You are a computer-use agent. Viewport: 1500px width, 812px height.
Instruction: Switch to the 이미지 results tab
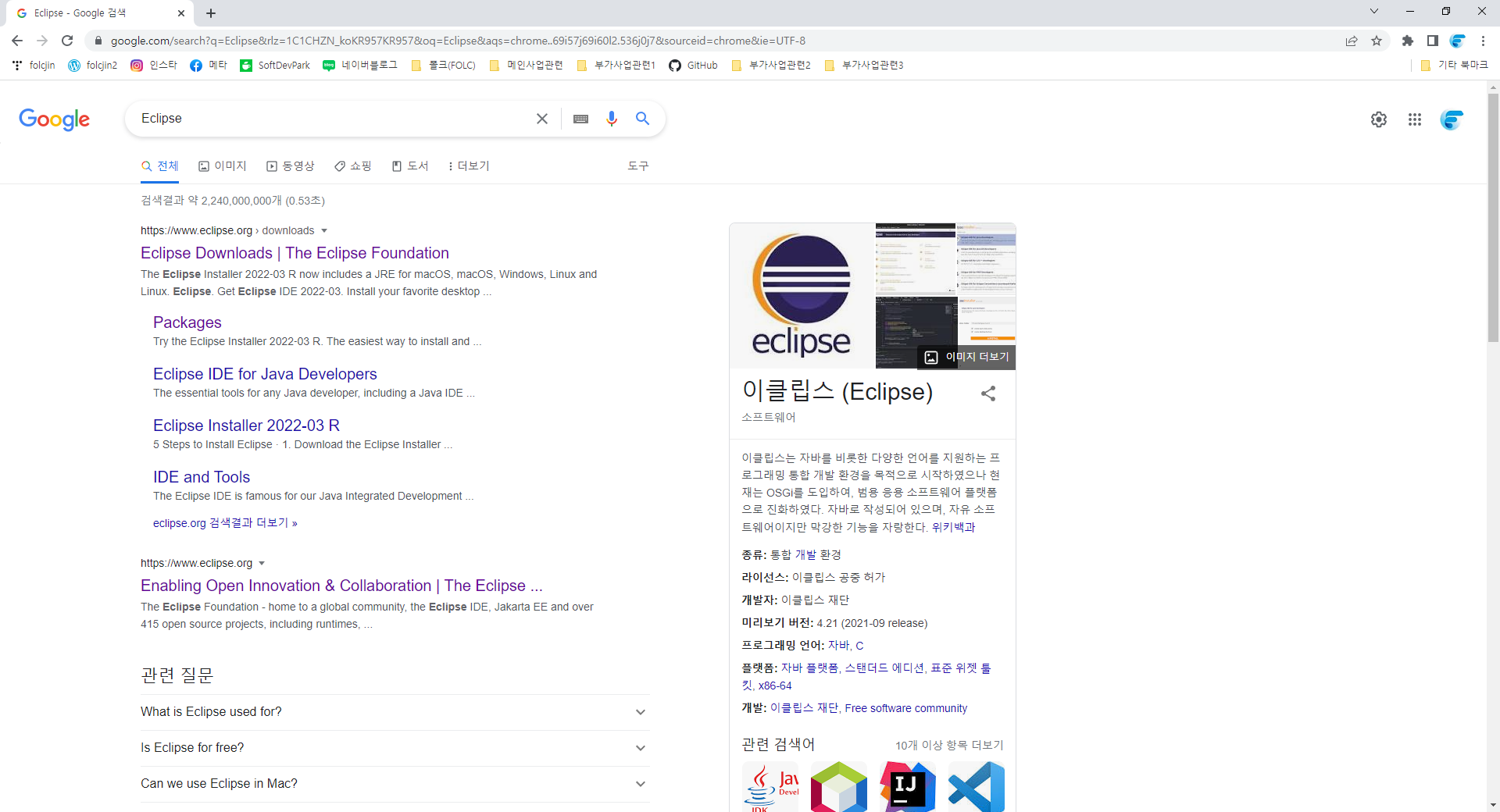click(223, 166)
